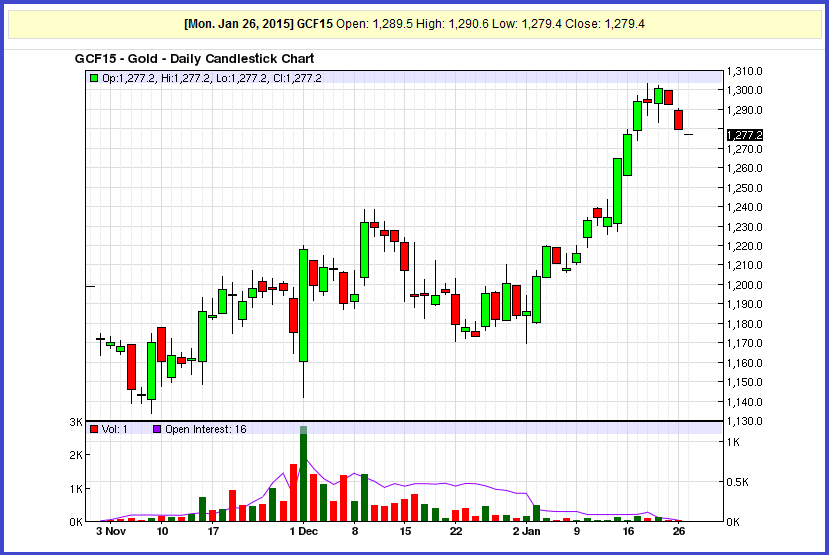Click the purple Open Interest swatch
The height and width of the screenshot is (555, 829).
coord(157,429)
